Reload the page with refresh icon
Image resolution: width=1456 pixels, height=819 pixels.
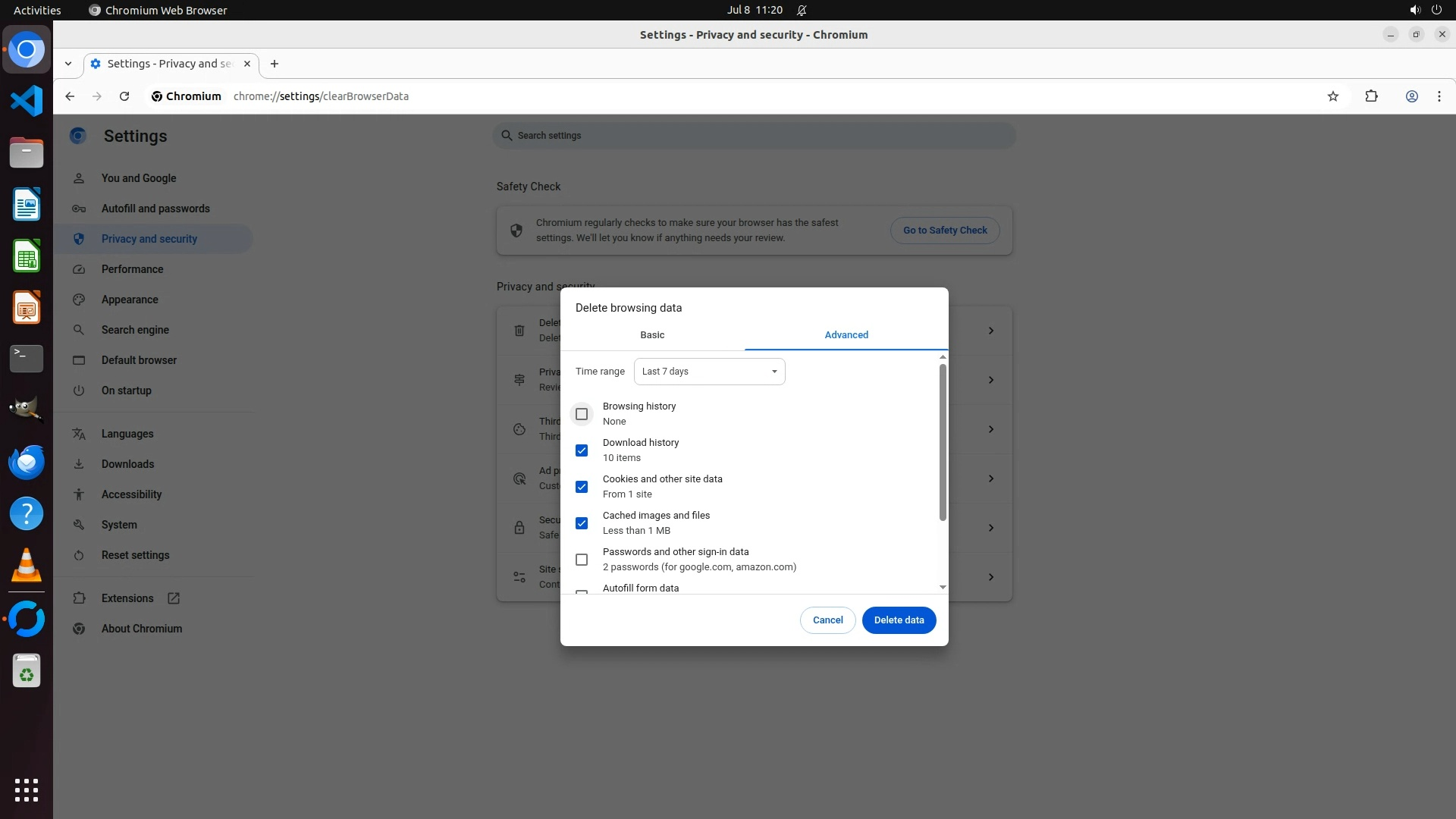tap(124, 96)
